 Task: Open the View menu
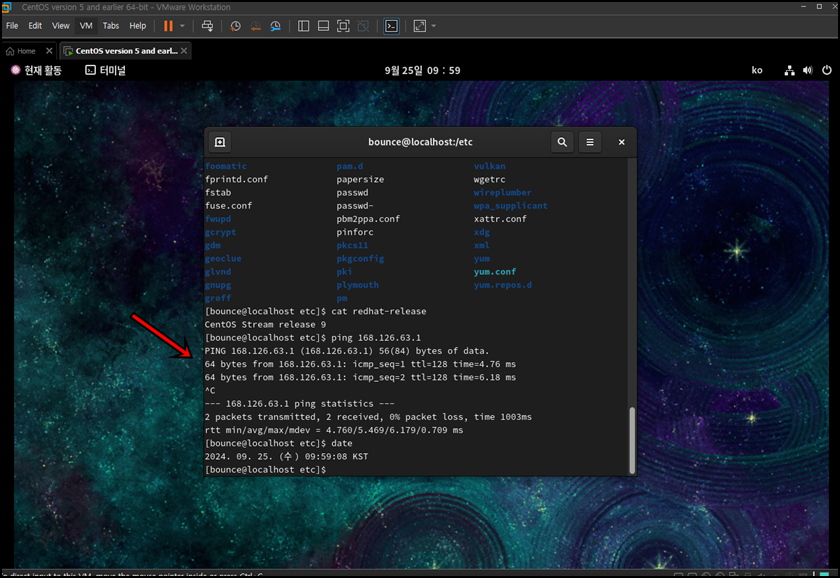[x=61, y=26]
